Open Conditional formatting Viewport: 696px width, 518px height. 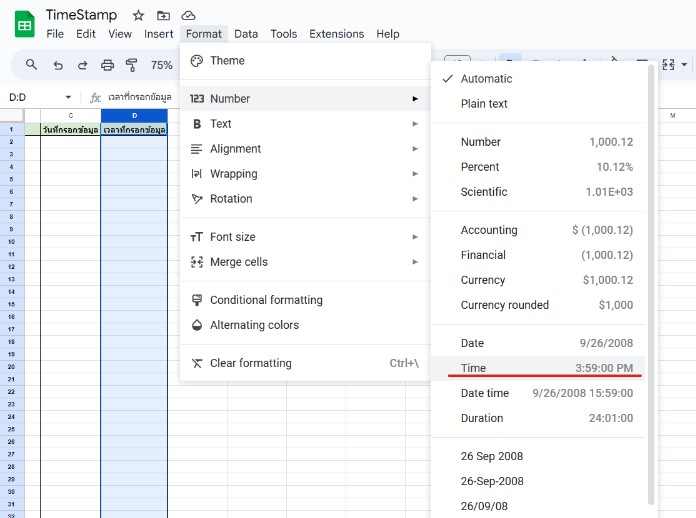pyautogui.click(x=305, y=300)
